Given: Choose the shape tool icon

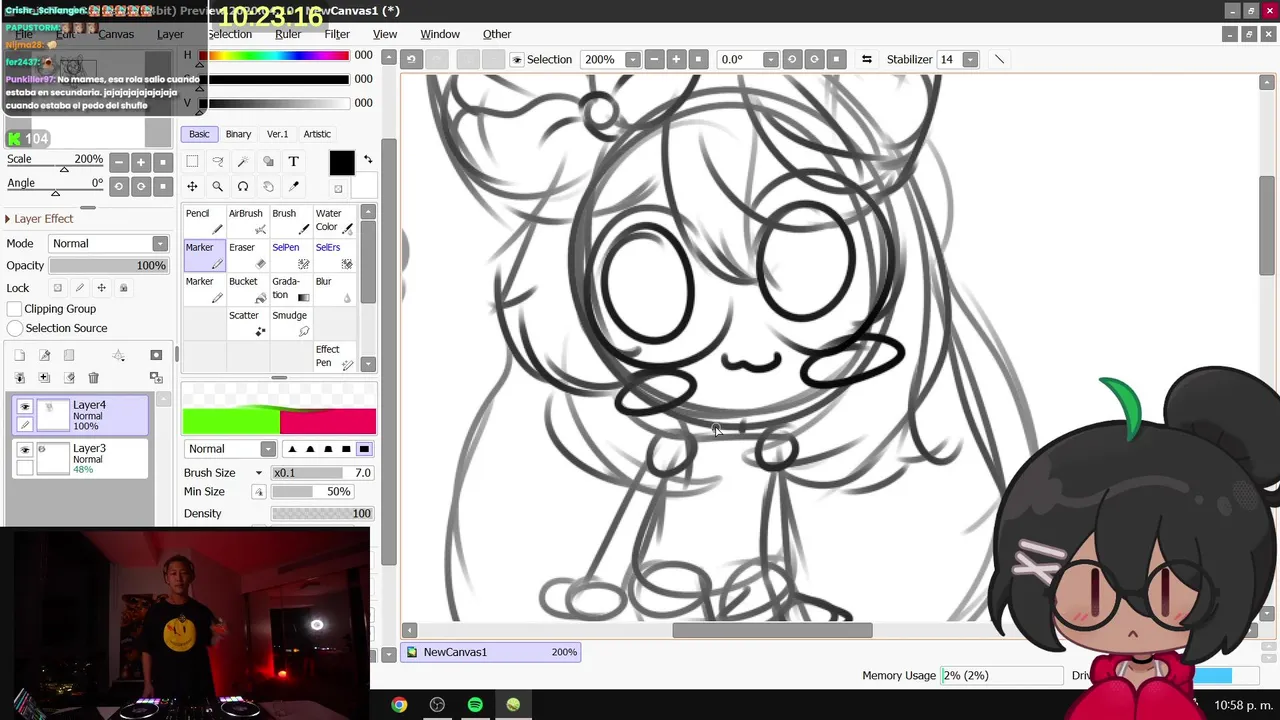Looking at the screenshot, I should pos(268,161).
